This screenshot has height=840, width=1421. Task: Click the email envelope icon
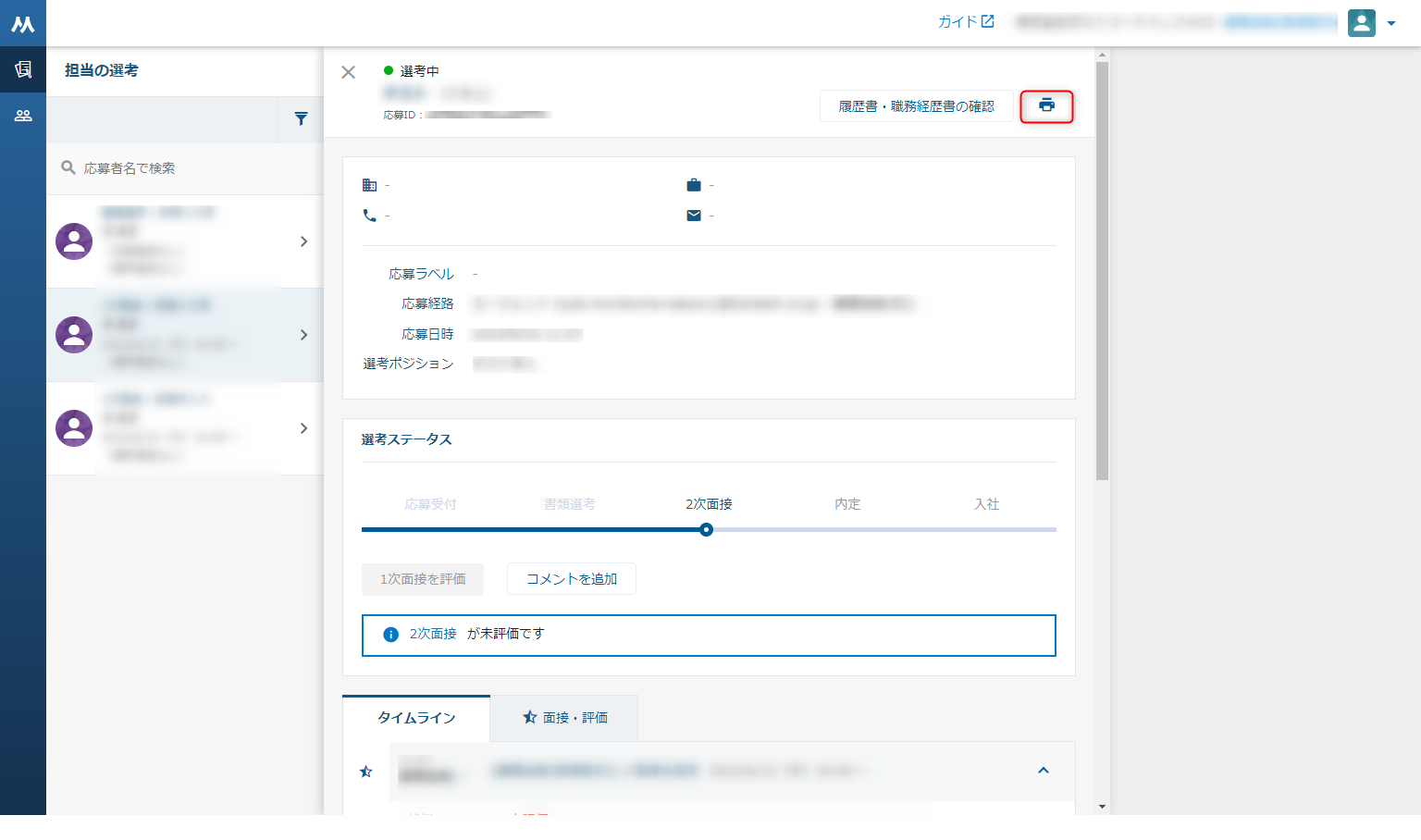694,216
